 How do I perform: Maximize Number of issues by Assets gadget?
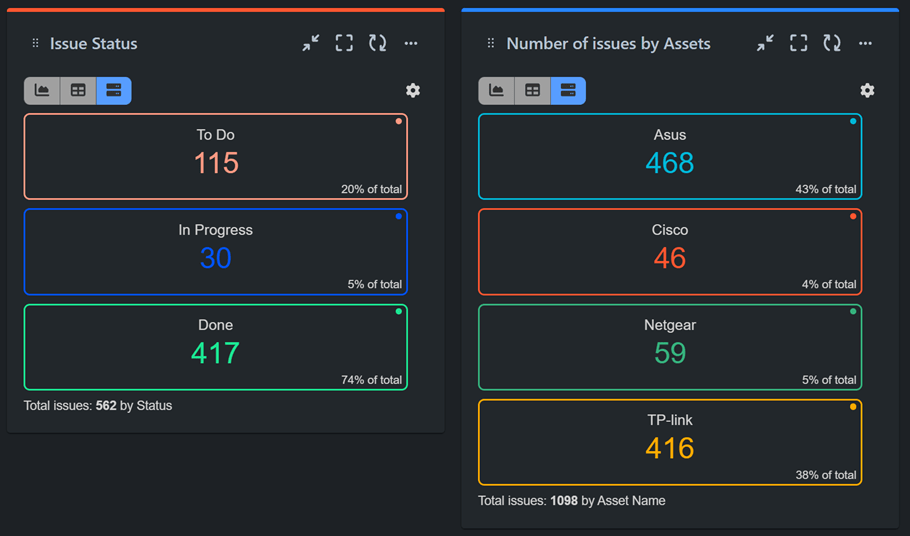pyautogui.click(x=798, y=43)
